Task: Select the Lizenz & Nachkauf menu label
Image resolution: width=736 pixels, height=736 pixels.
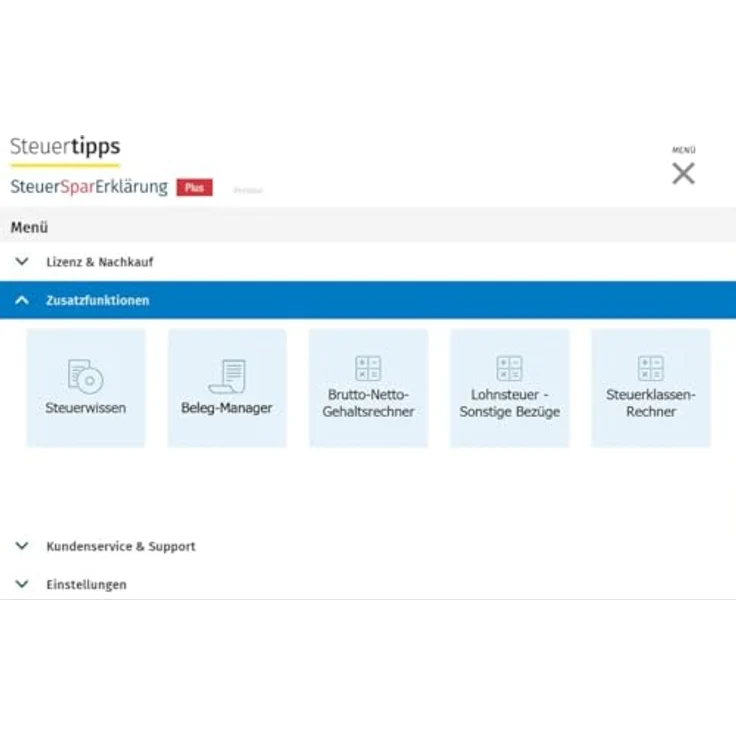Action: (x=99, y=262)
